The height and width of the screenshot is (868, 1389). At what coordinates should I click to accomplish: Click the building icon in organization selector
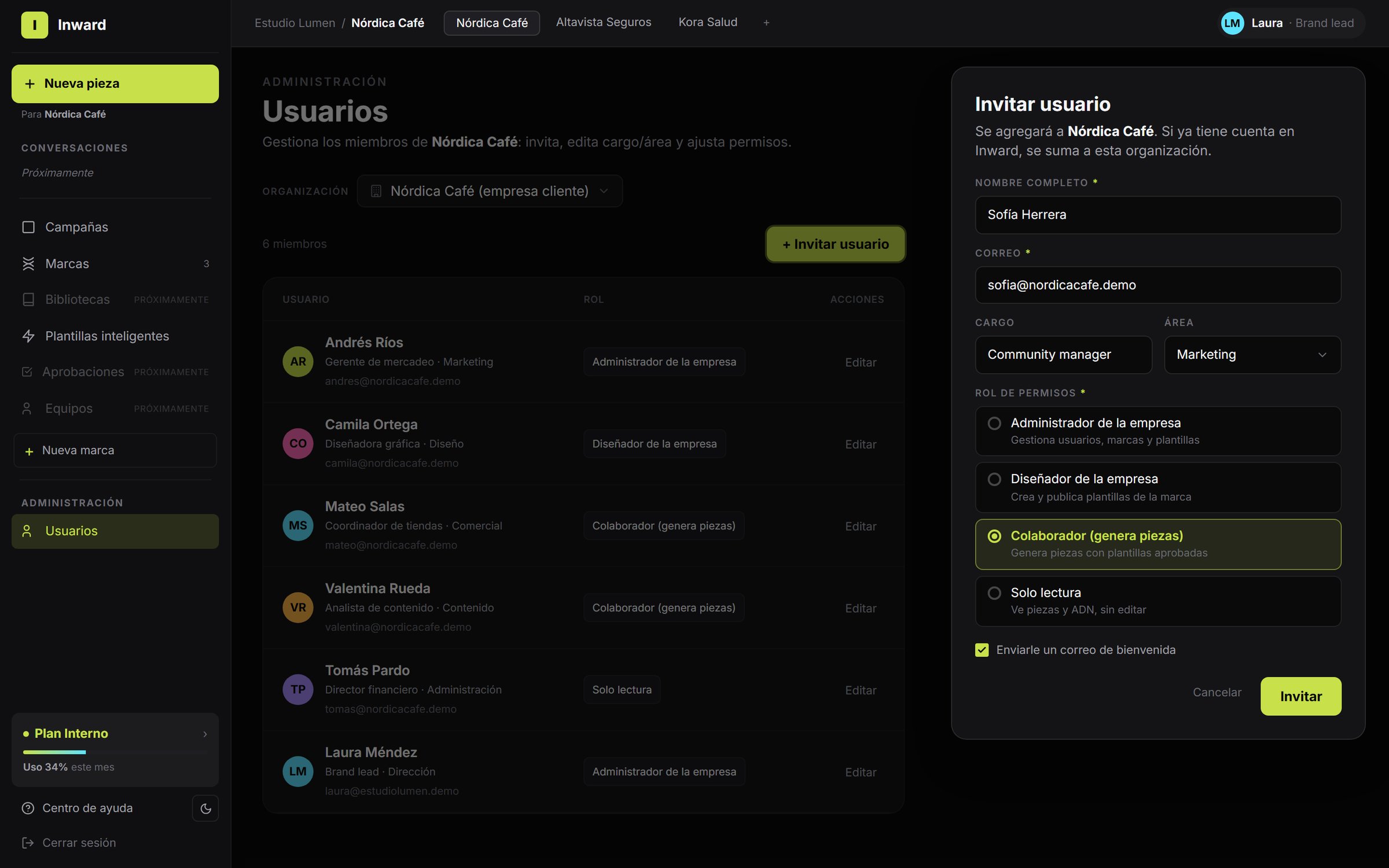click(376, 191)
